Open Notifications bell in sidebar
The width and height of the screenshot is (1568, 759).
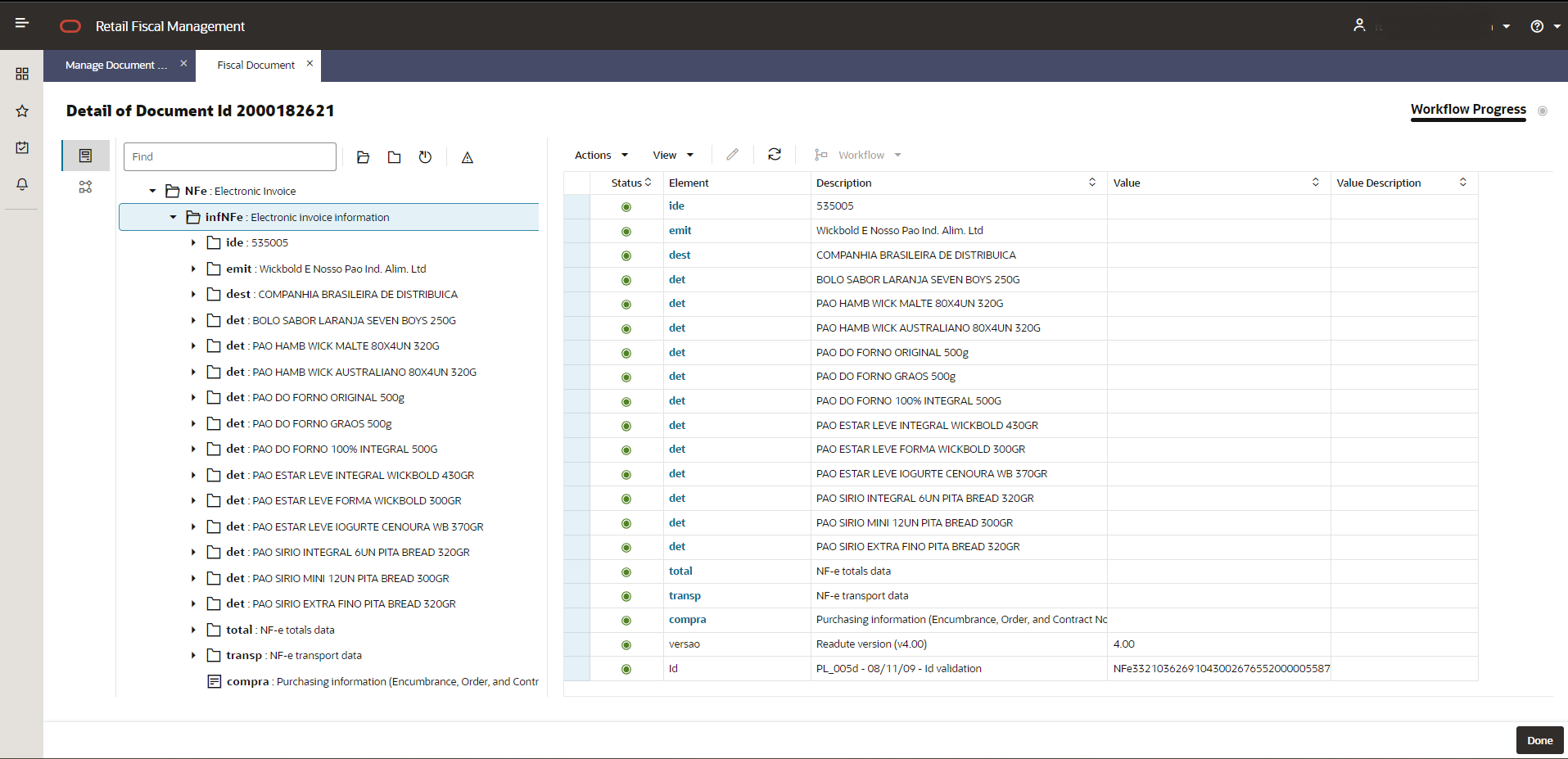(x=22, y=184)
